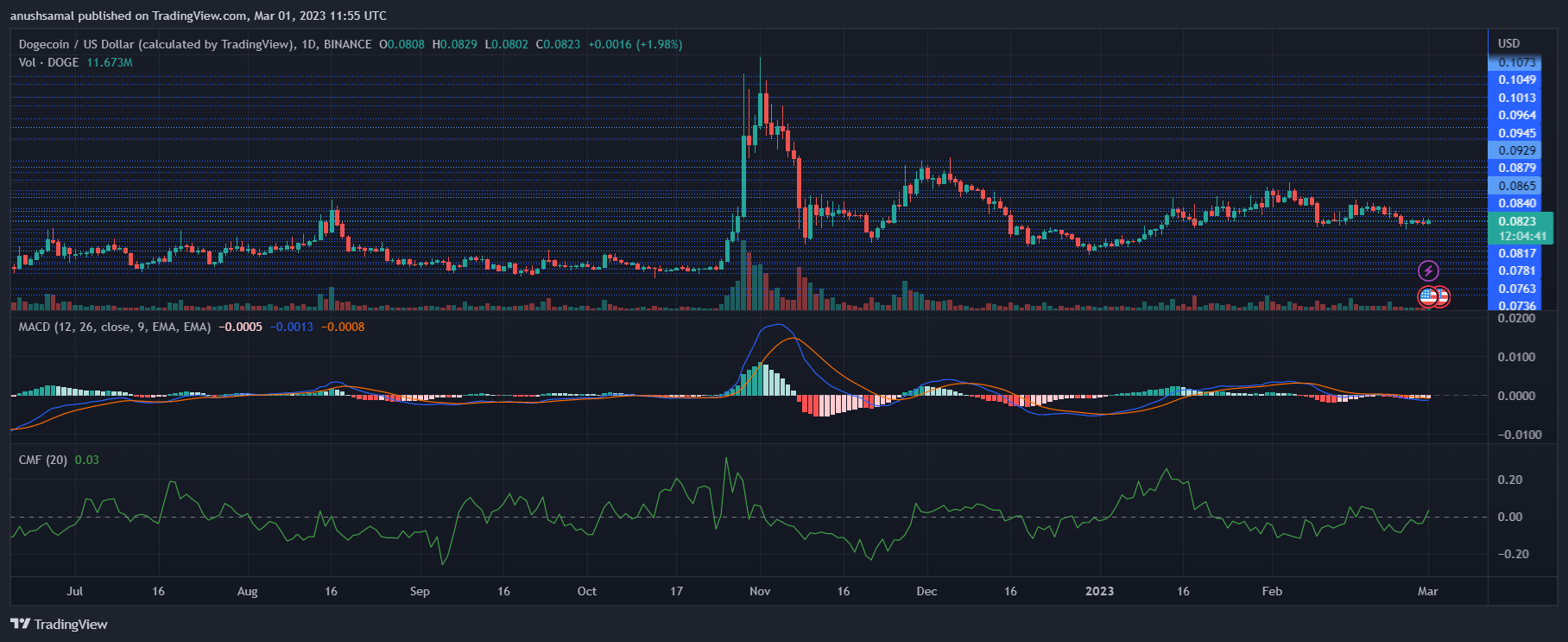Image resolution: width=1568 pixels, height=642 pixels.
Task: Click the Jul label on time axis
Action: (75, 591)
